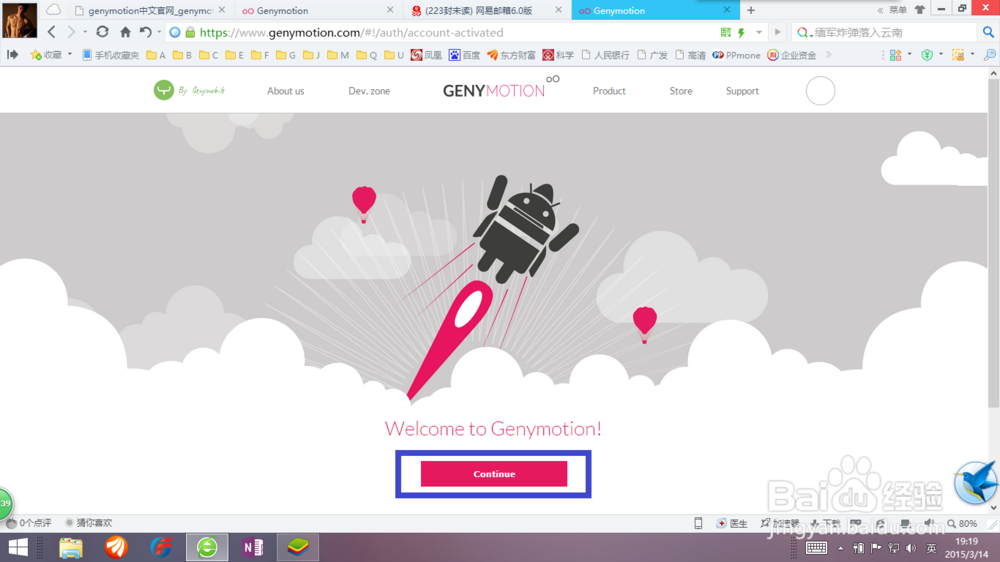
Task: Open bookmark folder A
Action: coord(156,55)
